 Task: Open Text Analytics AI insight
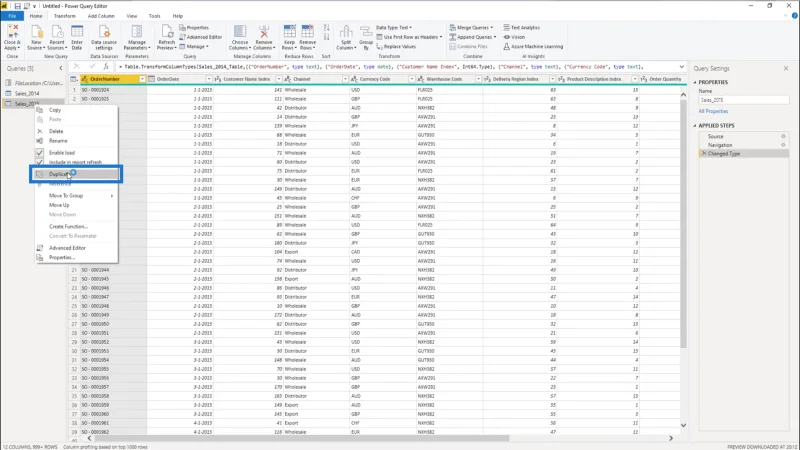click(521, 28)
